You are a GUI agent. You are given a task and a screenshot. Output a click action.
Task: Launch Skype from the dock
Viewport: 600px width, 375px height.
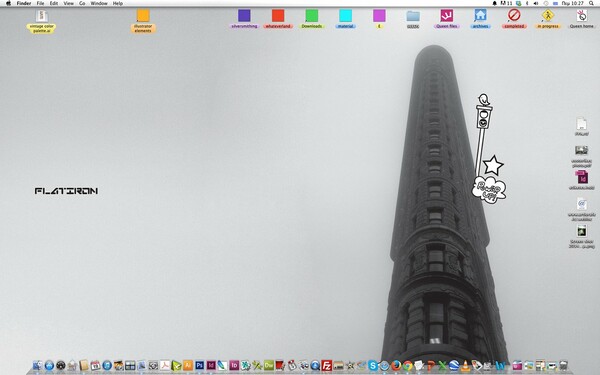coord(373,365)
